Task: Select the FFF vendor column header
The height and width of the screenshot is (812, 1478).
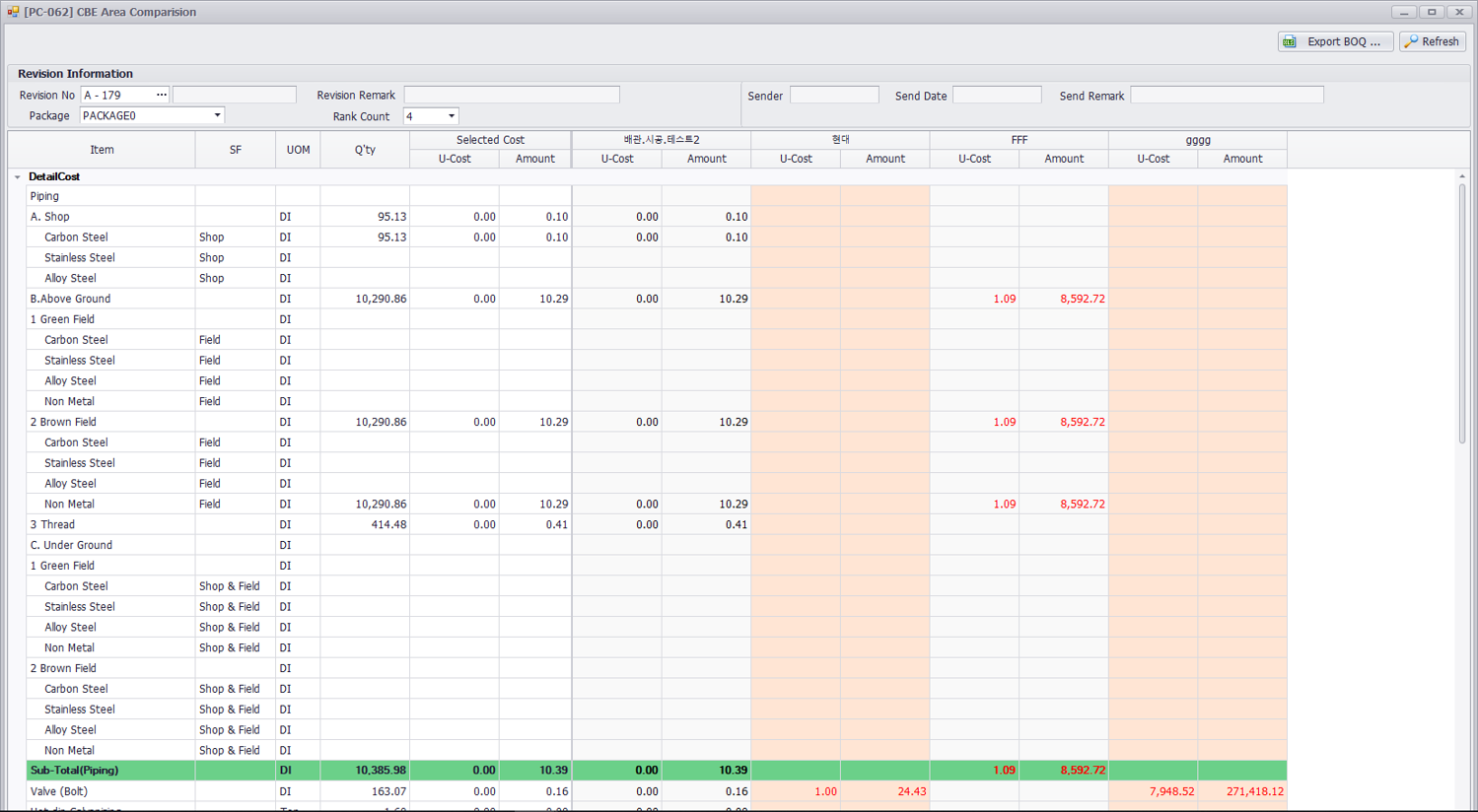Action: click(1019, 140)
